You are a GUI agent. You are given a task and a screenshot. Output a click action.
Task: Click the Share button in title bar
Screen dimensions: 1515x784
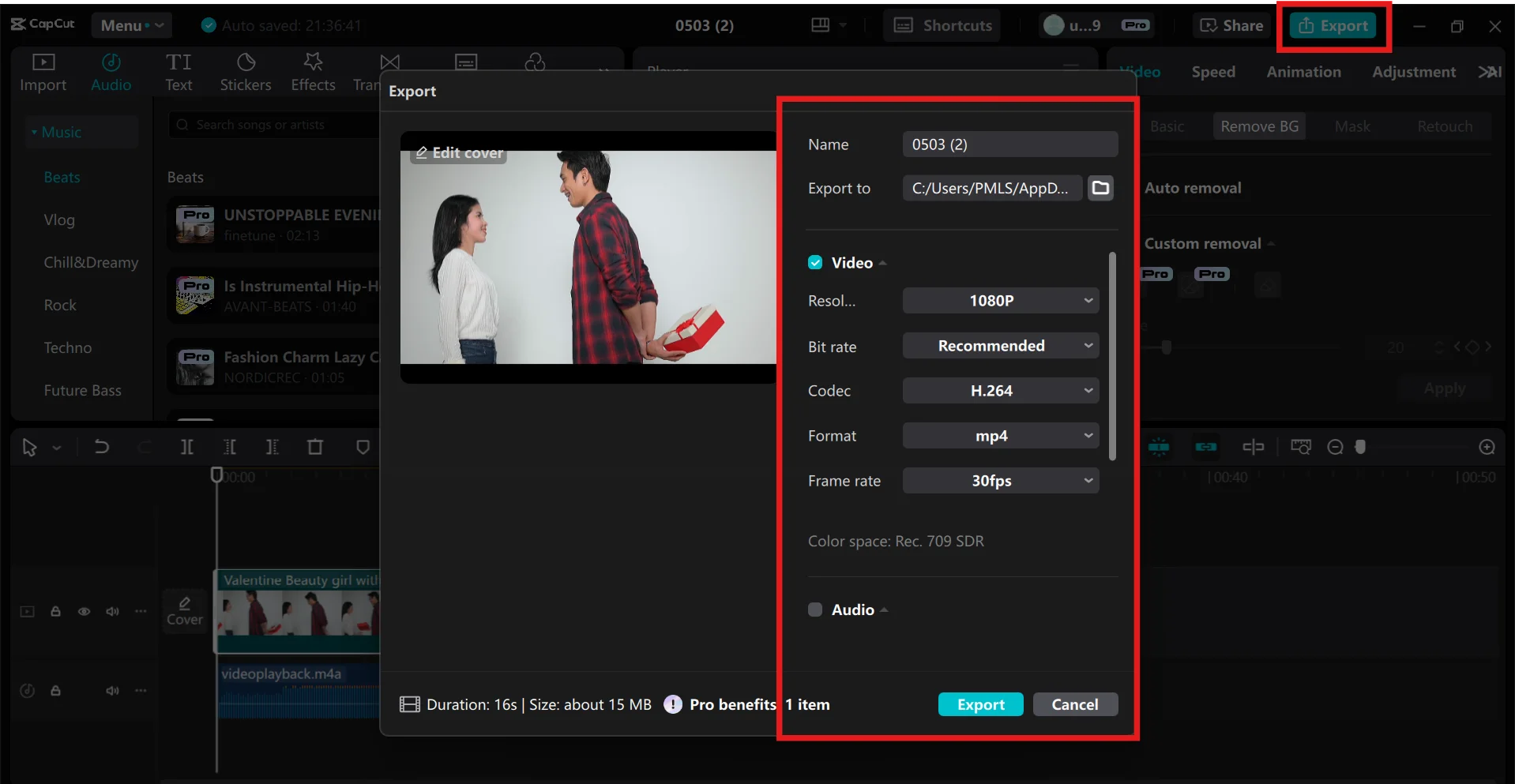point(1231,25)
